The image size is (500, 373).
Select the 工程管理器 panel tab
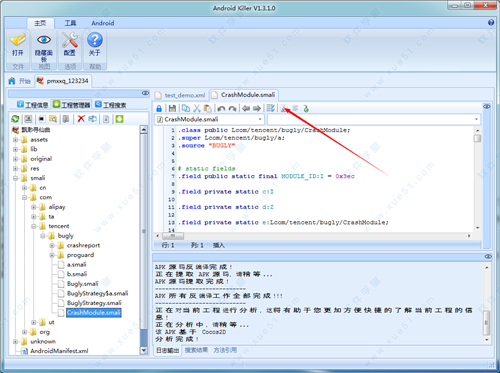pyautogui.click(x=71, y=105)
